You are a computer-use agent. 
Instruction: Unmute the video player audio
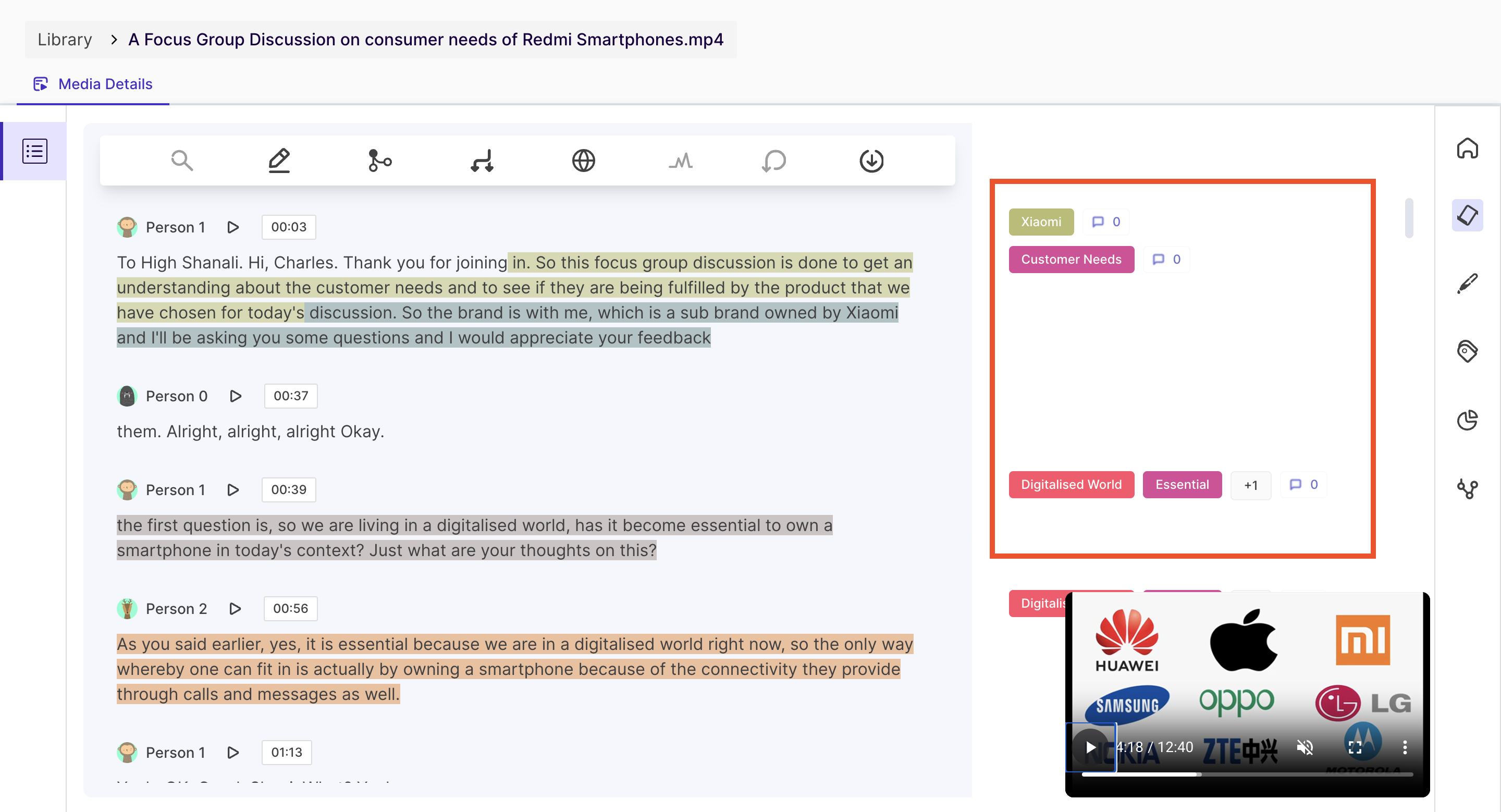point(1305,747)
